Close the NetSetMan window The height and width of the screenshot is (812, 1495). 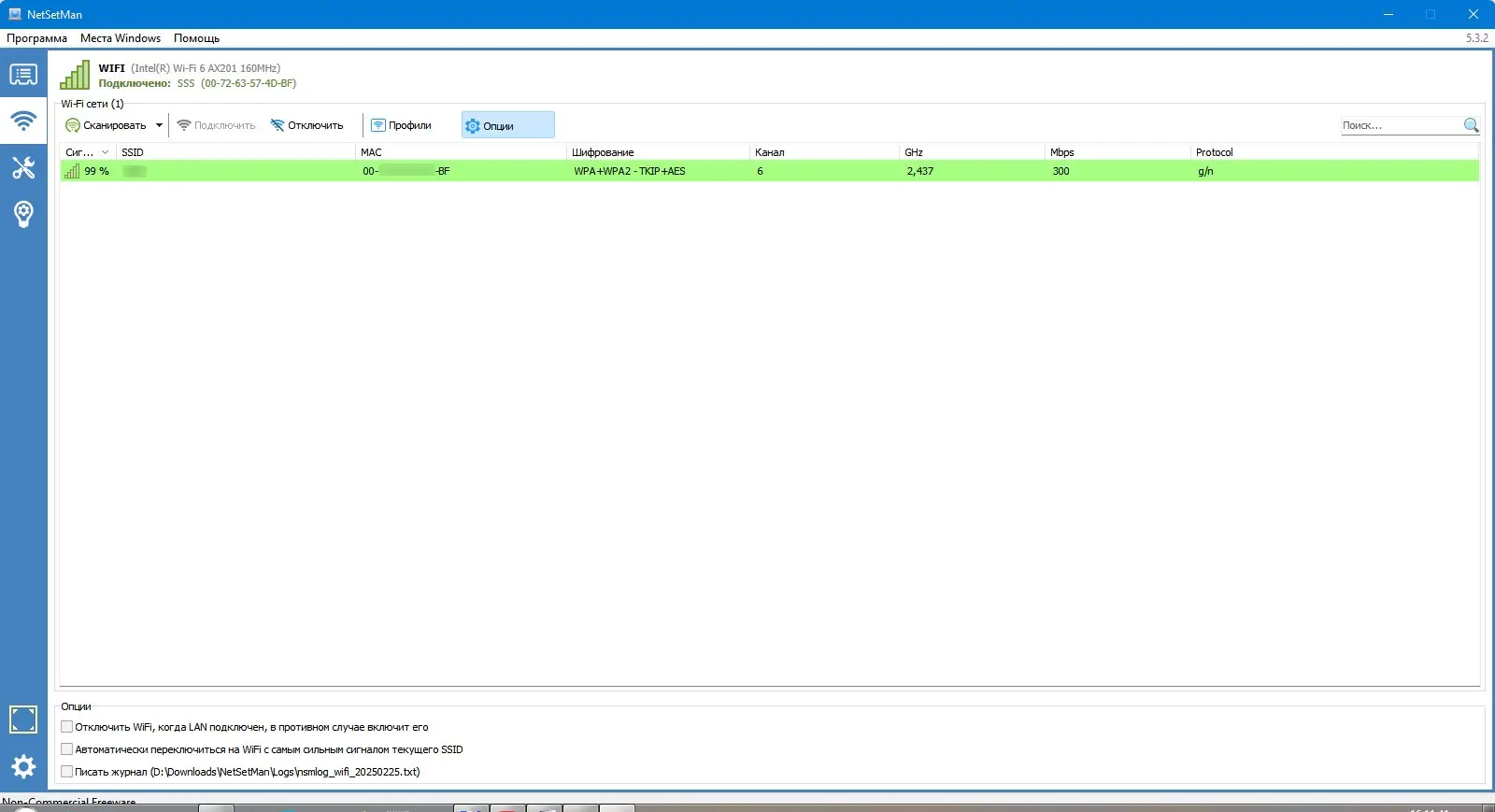pyautogui.click(x=1474, y=14)
